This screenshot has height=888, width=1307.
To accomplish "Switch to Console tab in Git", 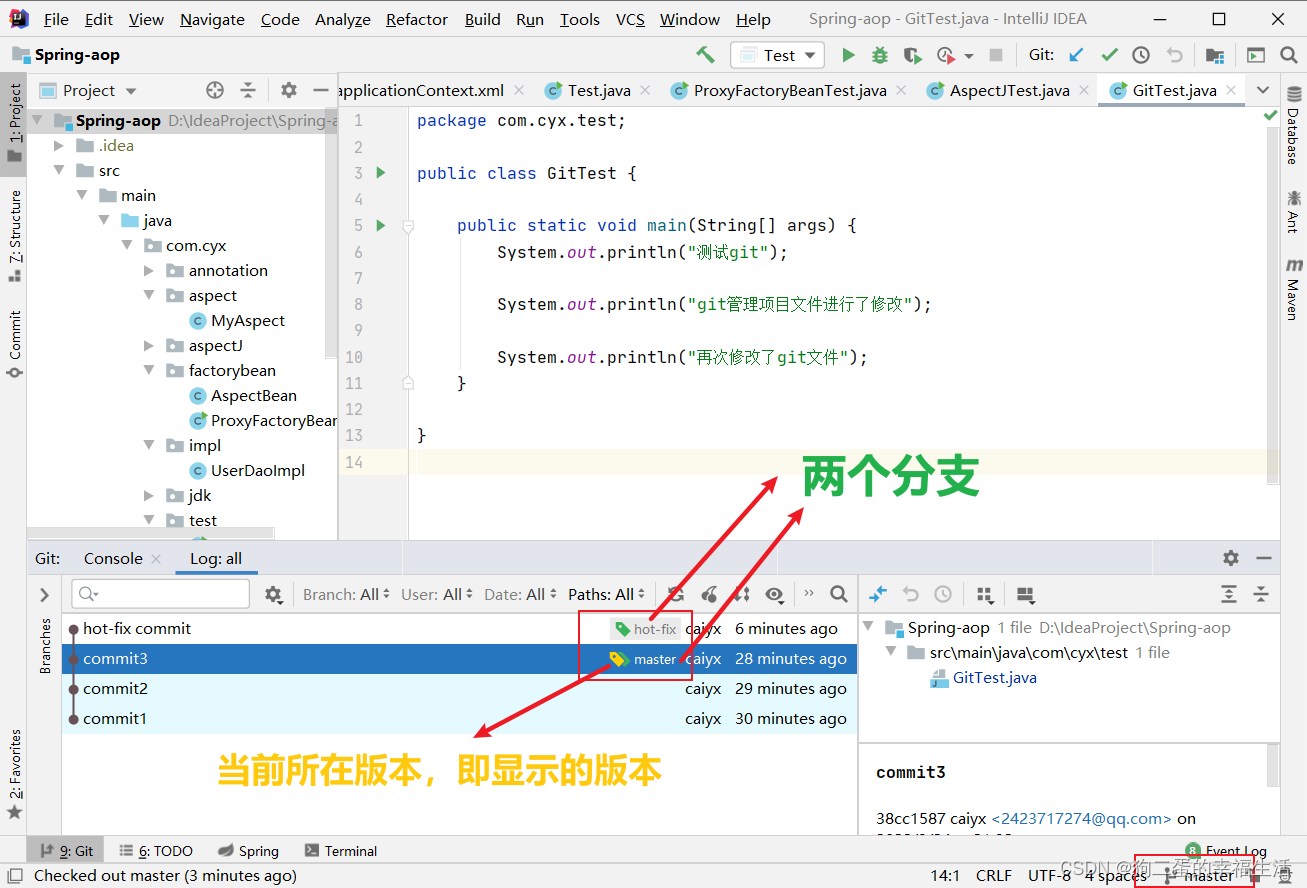I will point(113,558).
